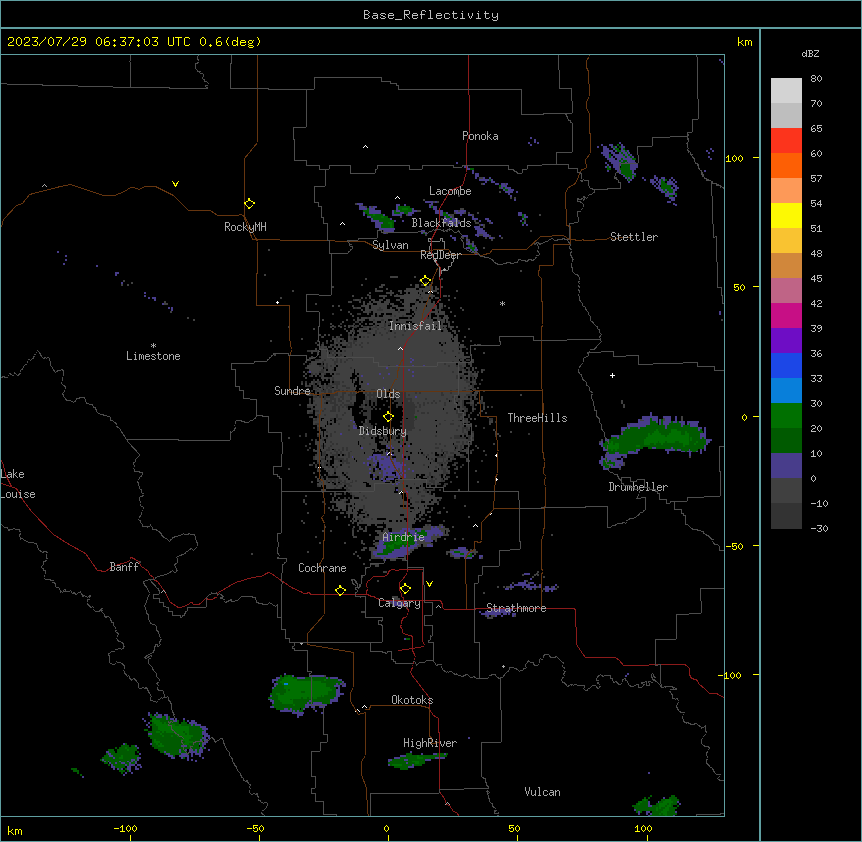Click the asterisk marker east of Innisfail
862x842 pixels.
point(502,303)
